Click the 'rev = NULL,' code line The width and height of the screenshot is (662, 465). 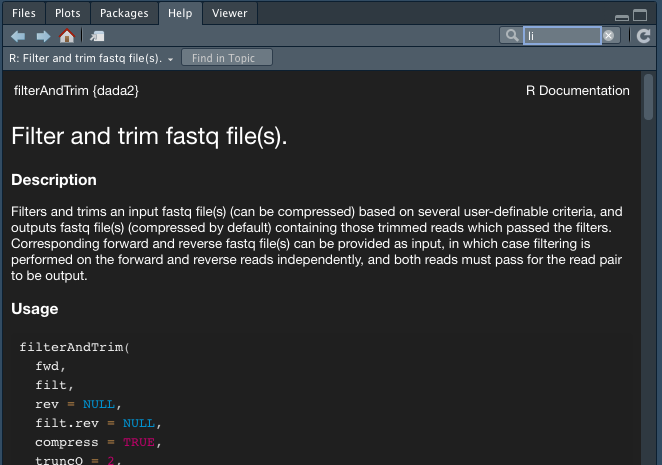(x=79, y=404)
